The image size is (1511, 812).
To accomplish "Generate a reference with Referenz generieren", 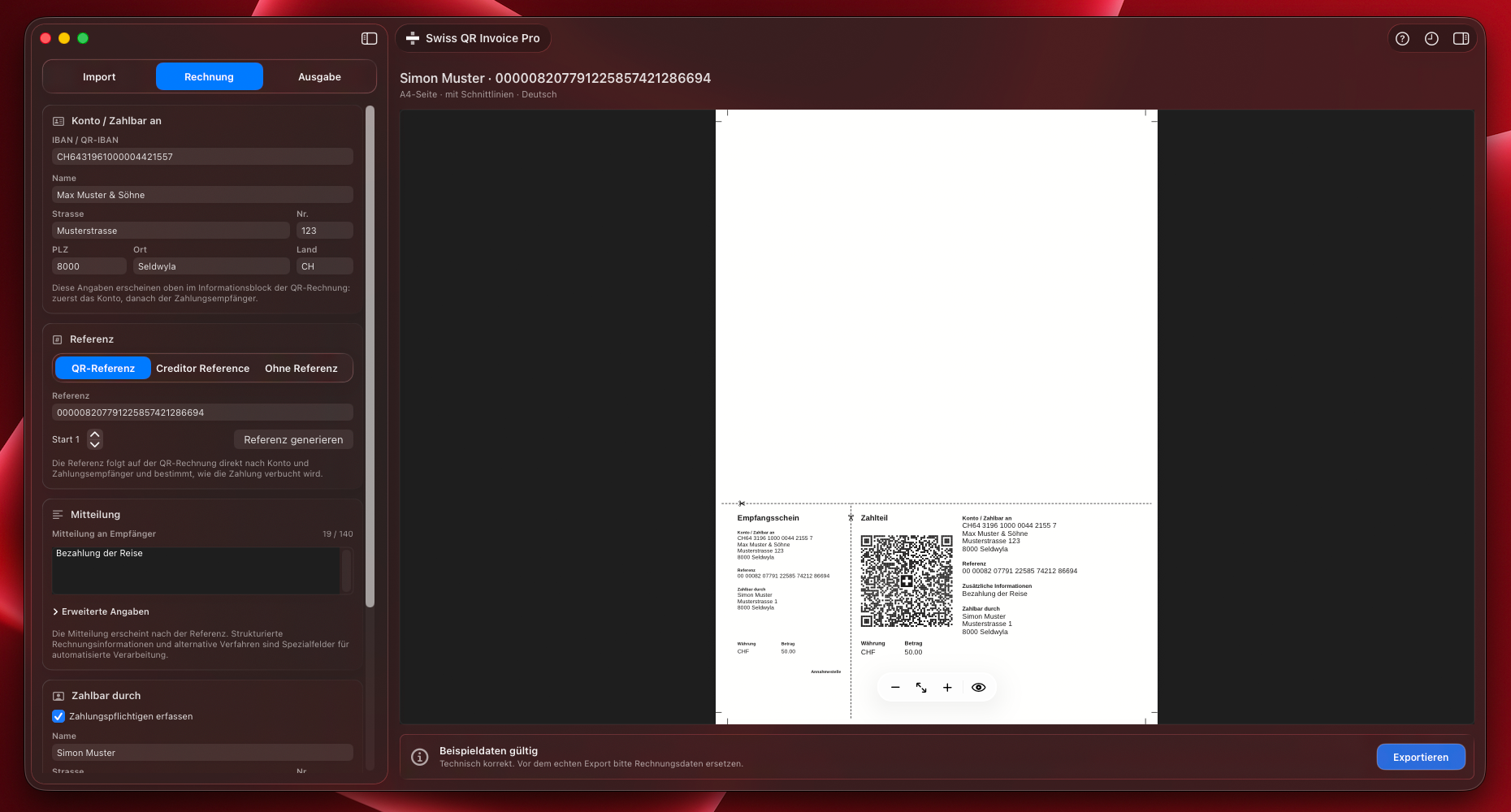I will pos(293,439).
